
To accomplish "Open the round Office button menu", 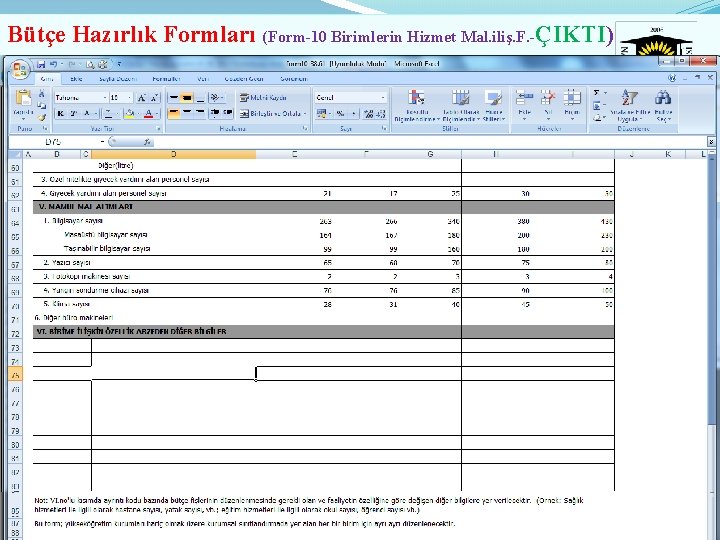I will tap(20, 69).
